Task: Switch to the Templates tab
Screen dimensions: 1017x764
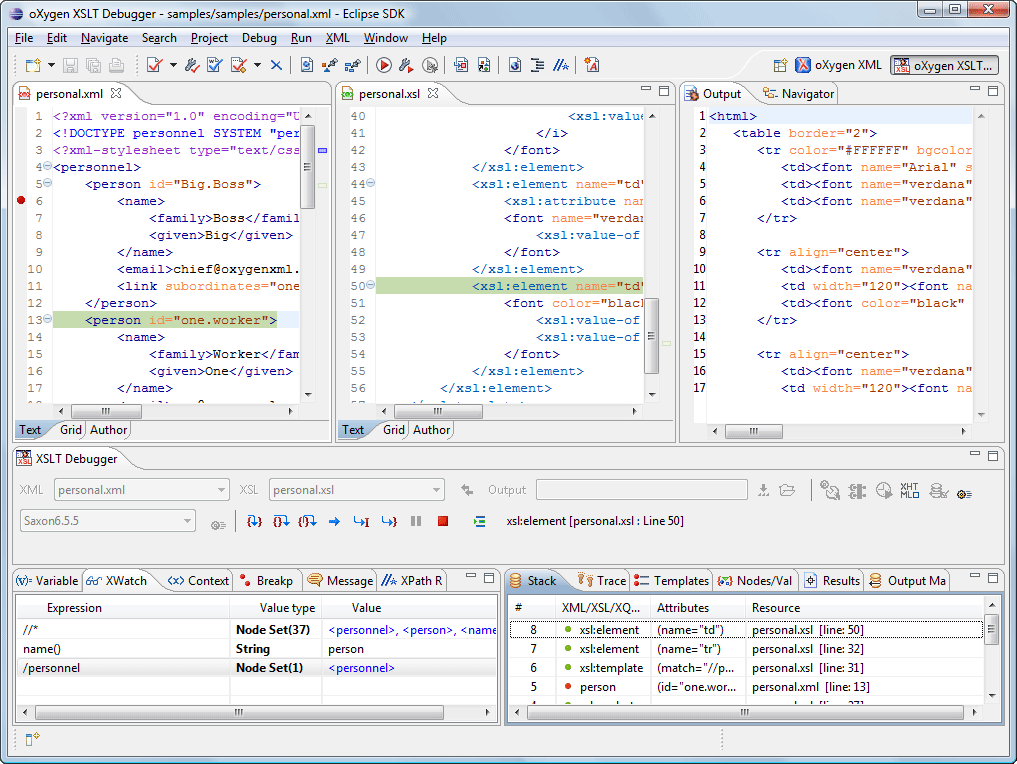Action: point(672,580)
